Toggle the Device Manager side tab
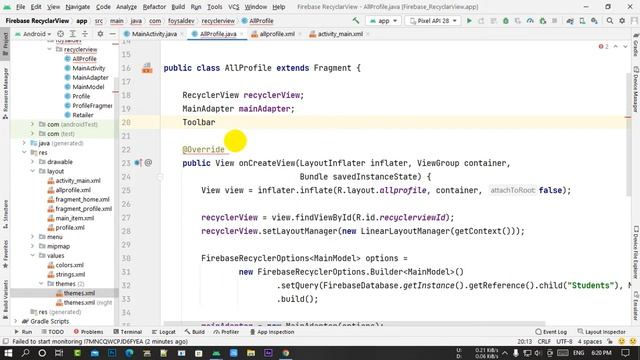640x360 pixels. click(636, 89)
